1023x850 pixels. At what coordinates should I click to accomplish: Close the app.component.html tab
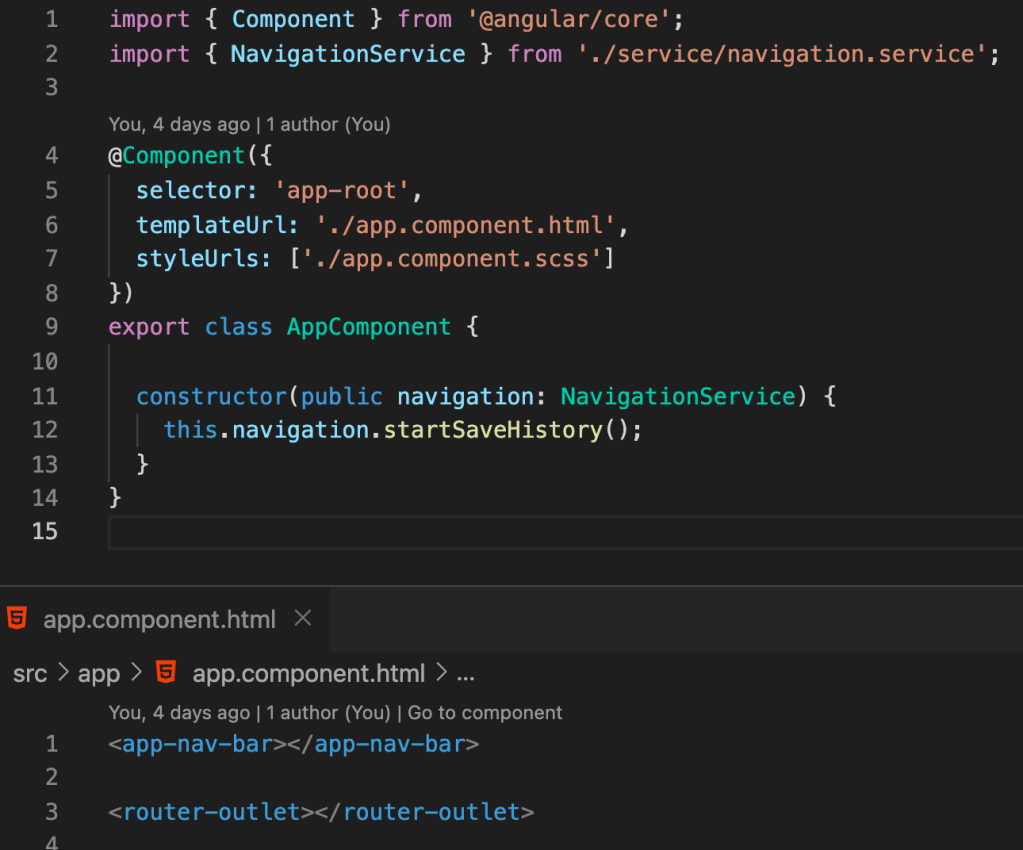tap(302, 618)
